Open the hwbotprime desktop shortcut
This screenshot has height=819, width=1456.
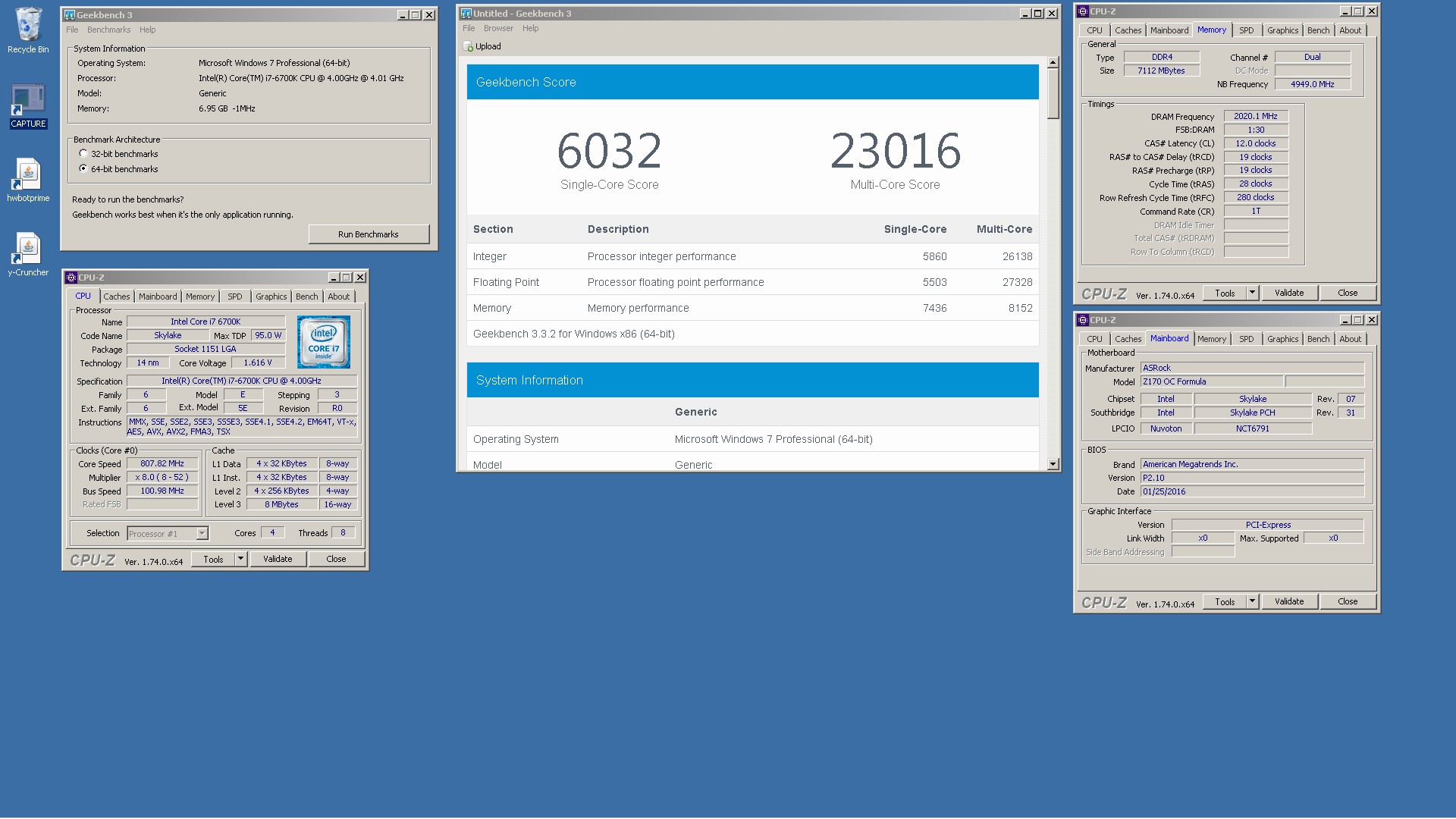pyautogui.click(x=28, y=180)
